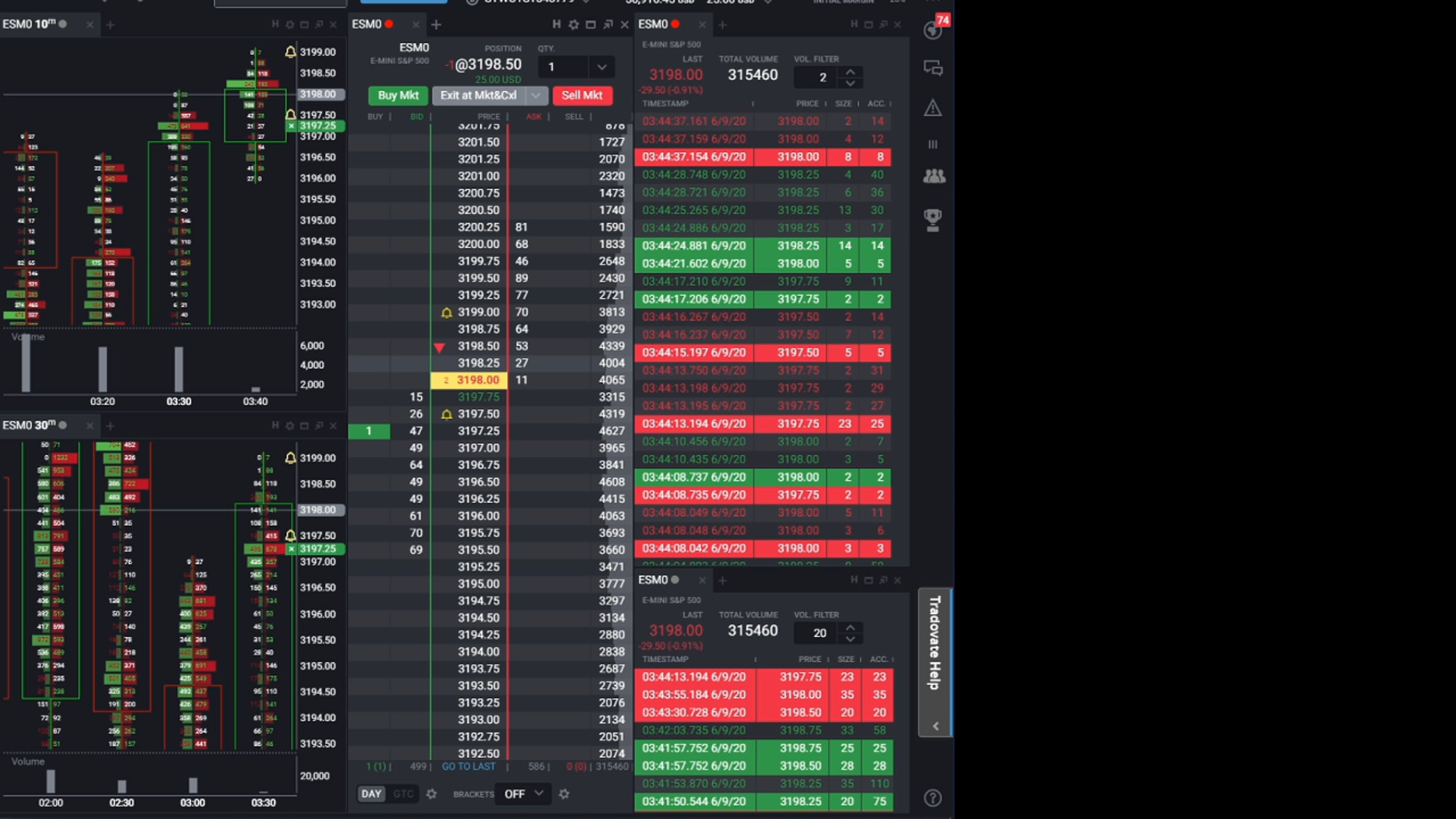Click the red position marker at 3198.50

coord(440,347)
